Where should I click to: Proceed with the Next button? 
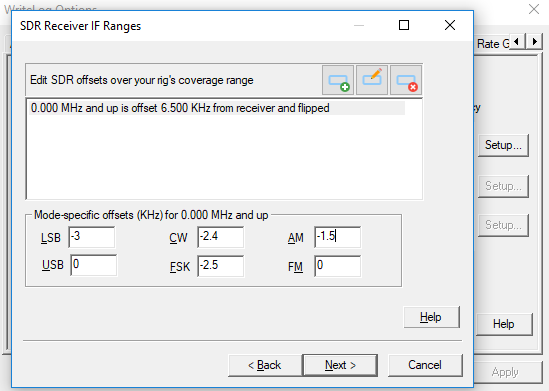[340, 365]
